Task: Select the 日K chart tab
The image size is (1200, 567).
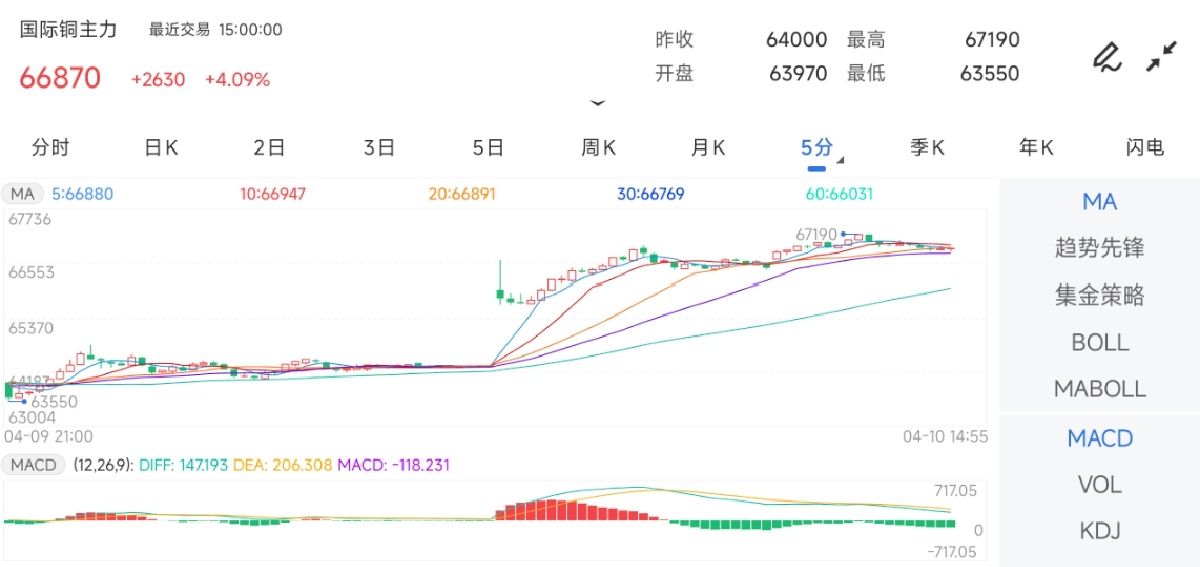Action: 161,148
